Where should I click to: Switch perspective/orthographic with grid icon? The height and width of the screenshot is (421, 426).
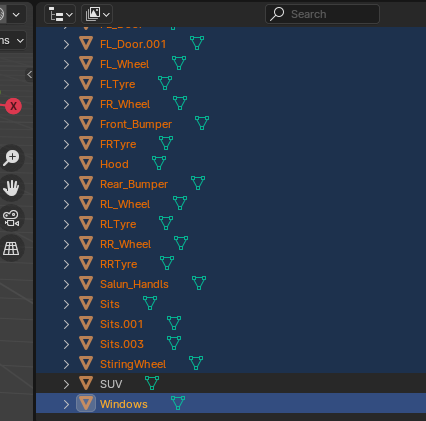pyautogui.click(x=11, y=248)
